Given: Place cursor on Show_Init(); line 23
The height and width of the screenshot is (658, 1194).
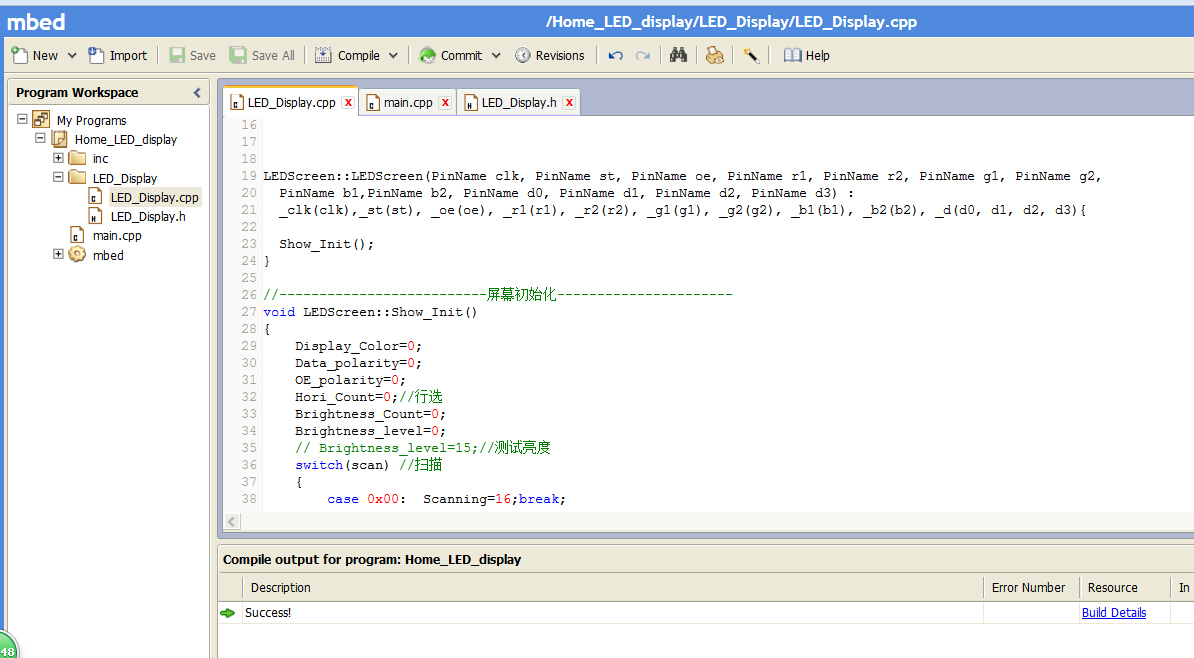Looking at the screenshot, I should (x=326, y=244).
